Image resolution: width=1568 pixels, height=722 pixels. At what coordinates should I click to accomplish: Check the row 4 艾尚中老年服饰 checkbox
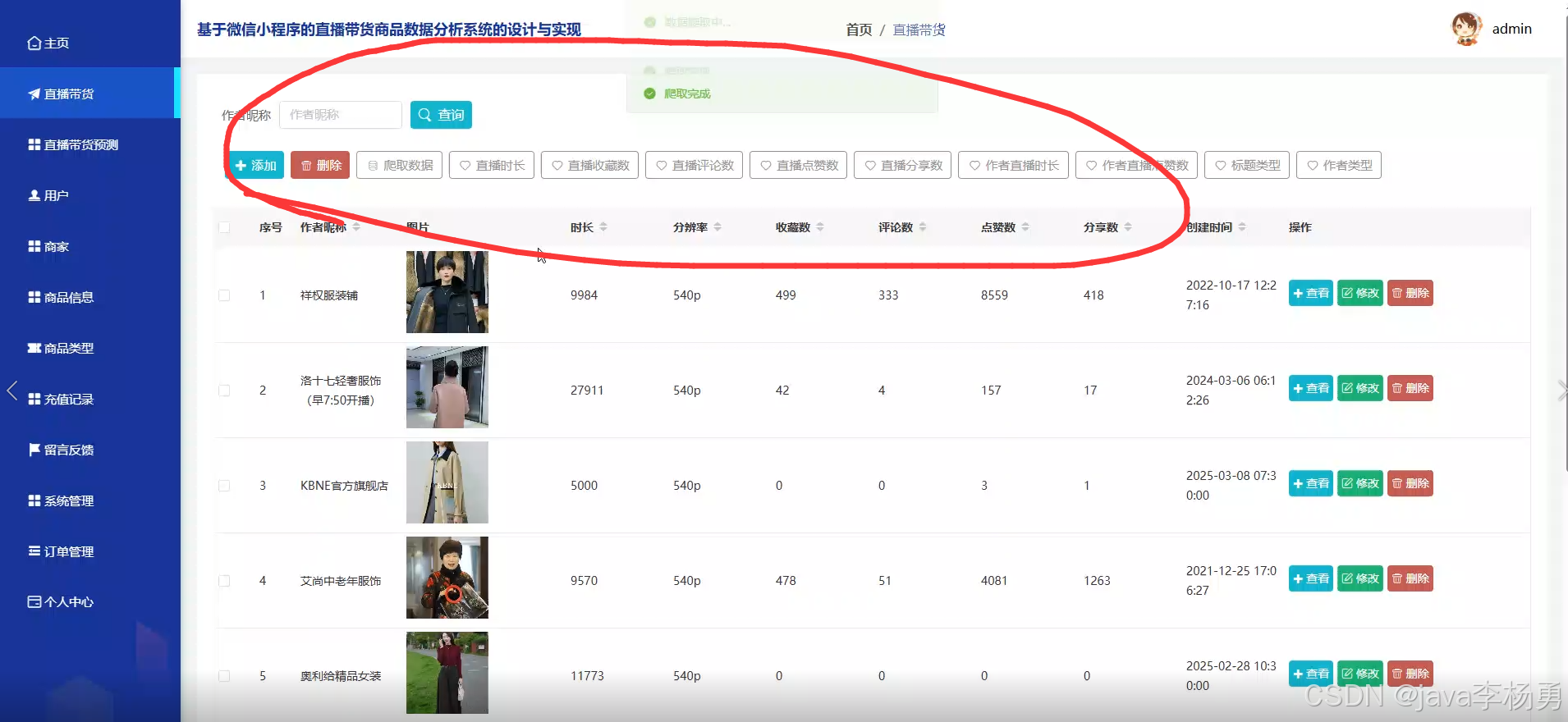(x=224, y=581)
